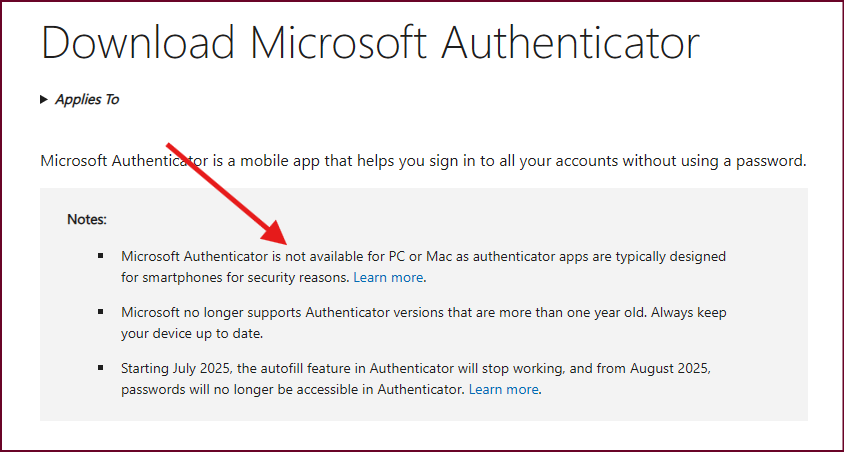Click the text 'from August 2025'
The image size is (844, 452).
click(668, 369)
